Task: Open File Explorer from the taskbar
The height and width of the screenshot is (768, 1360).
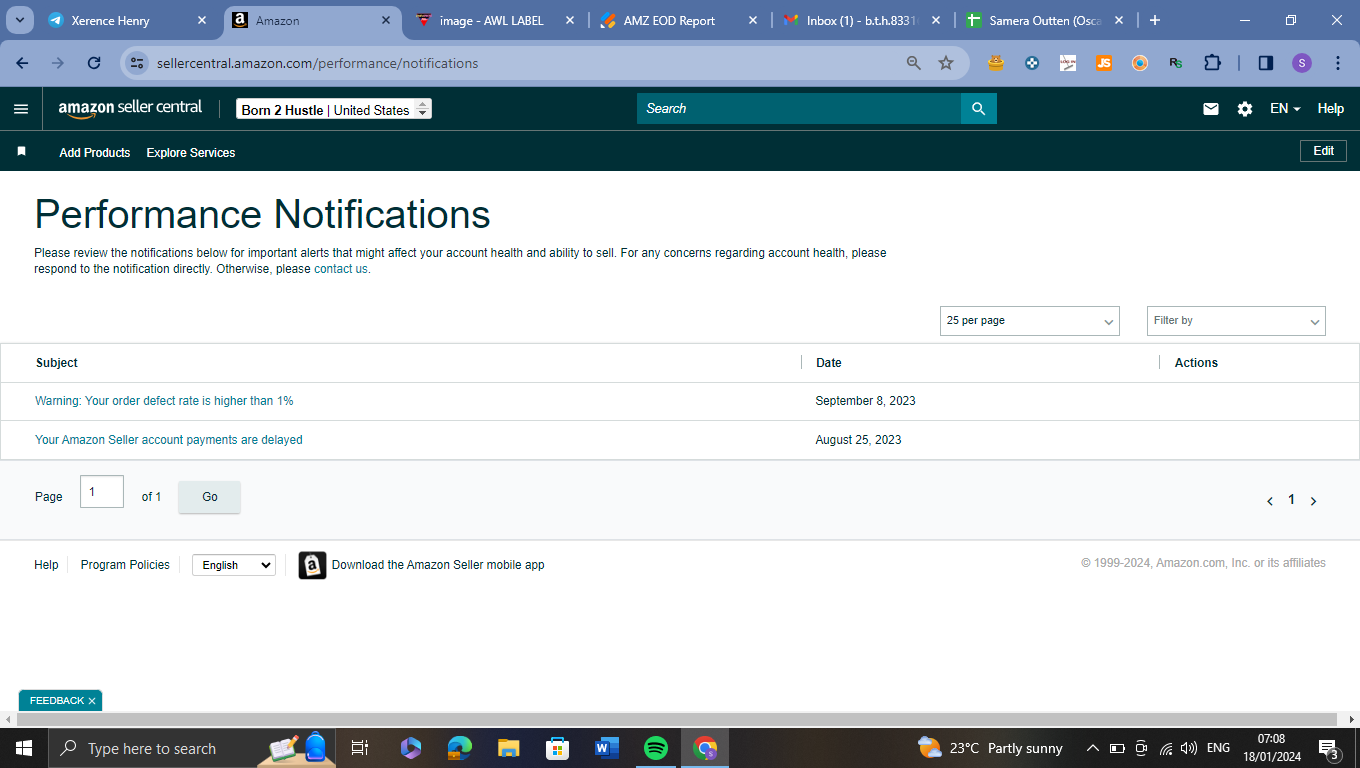Action: pos(508,748)
